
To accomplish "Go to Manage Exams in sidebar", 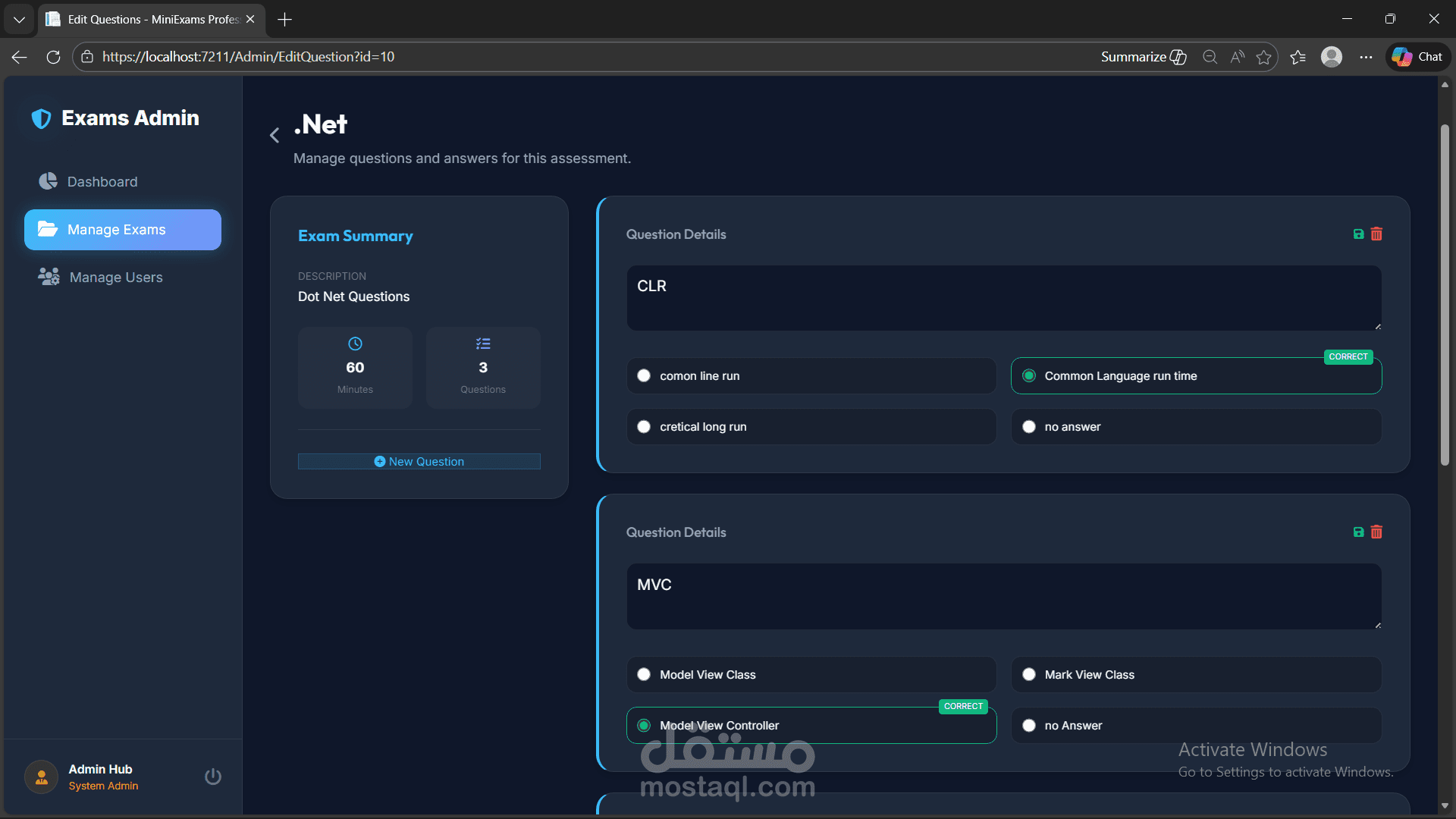I will (123, 230).
